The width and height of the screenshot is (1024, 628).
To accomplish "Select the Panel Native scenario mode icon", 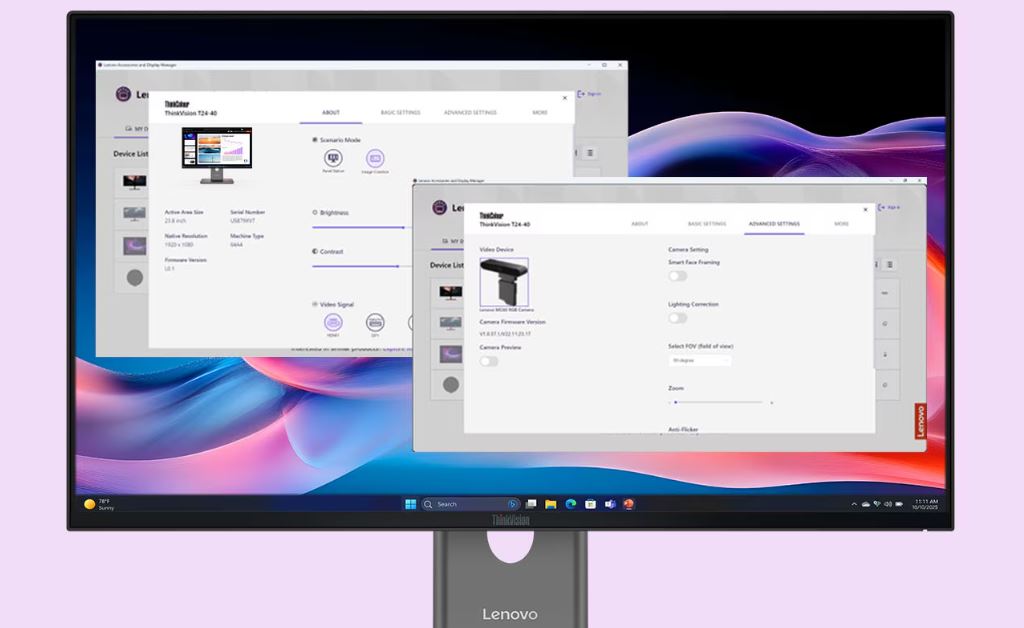I will [333, 158].
